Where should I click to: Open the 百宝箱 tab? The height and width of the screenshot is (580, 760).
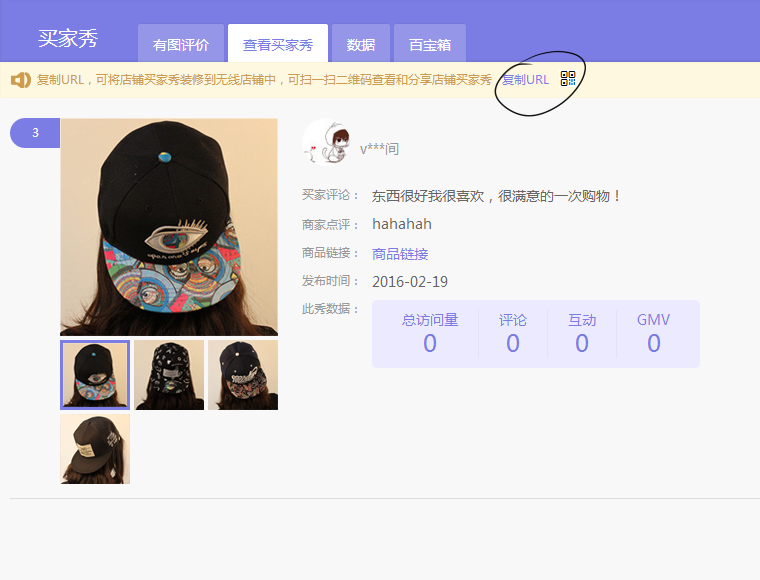coord(430,45)
